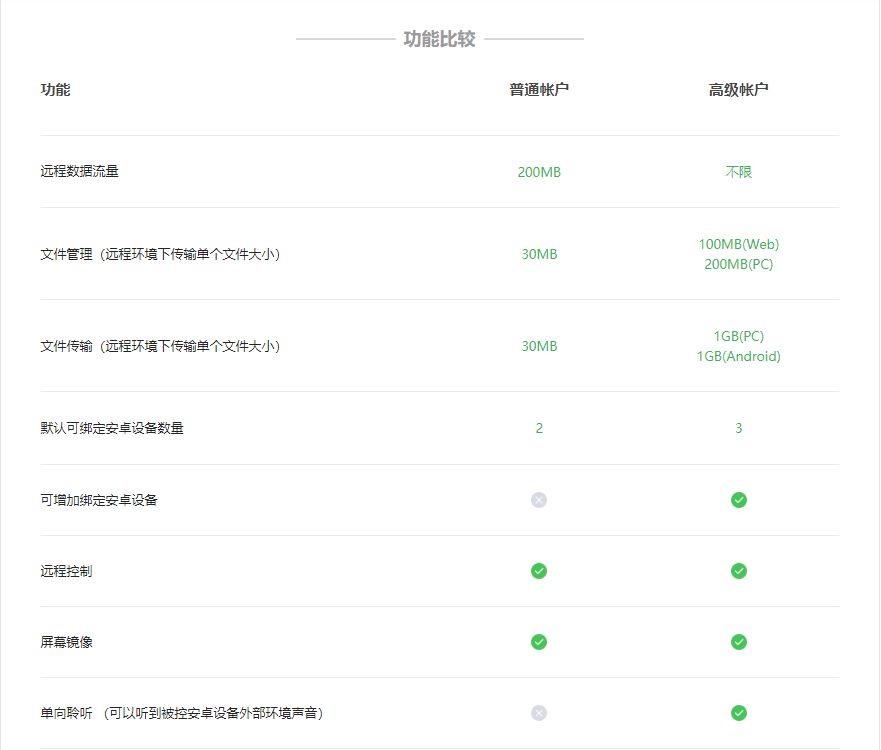Click 30MB value in the 文件管理 row
This screenshot has height=750, width=881.
tap(539, 254)
